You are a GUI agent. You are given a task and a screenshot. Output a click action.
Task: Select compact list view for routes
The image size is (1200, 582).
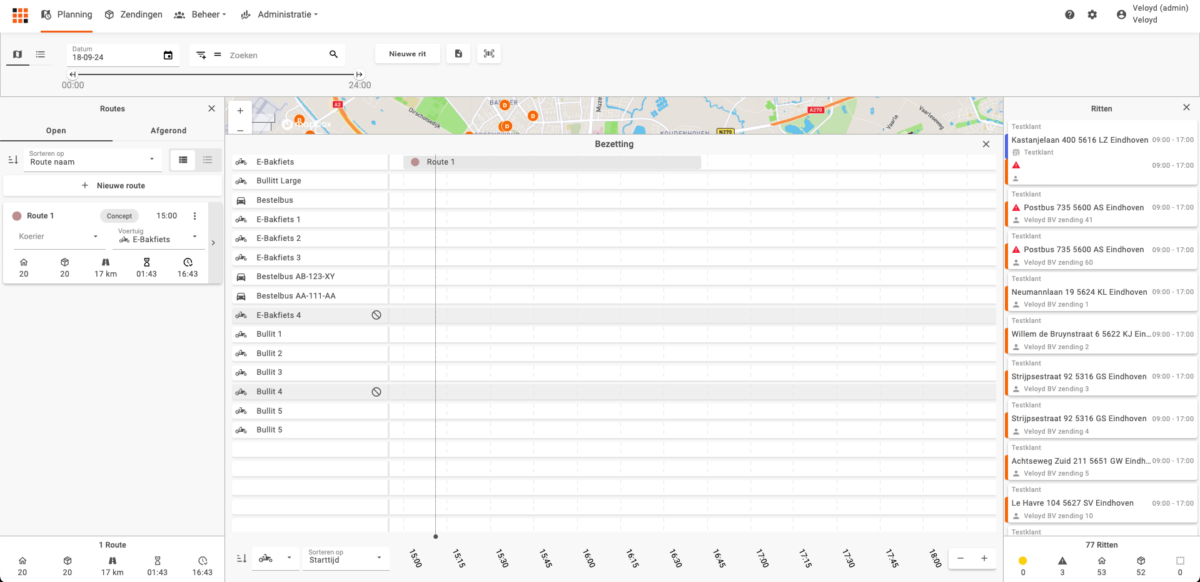pos(207,160)
